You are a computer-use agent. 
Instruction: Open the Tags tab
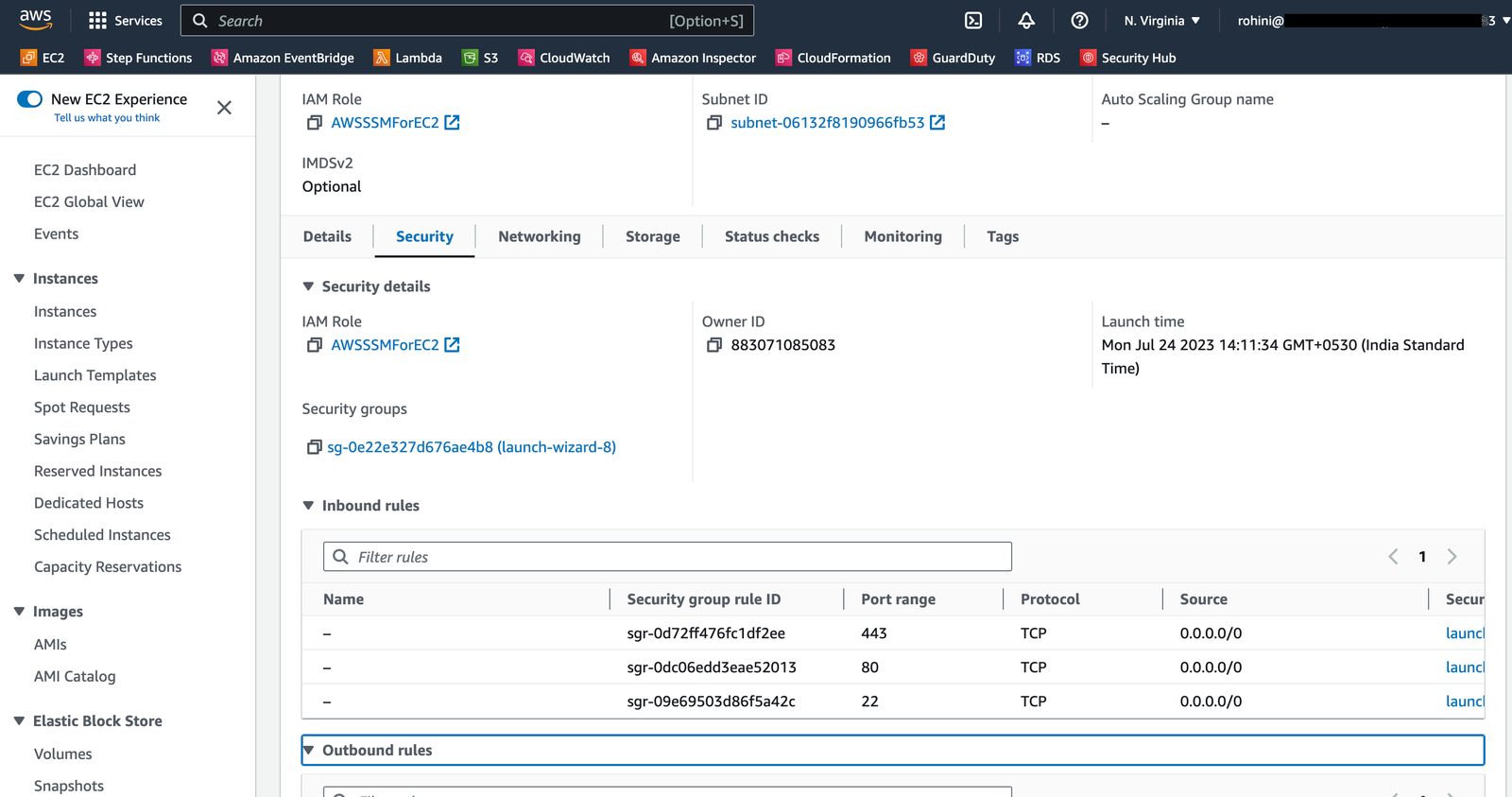(1003, 236)
